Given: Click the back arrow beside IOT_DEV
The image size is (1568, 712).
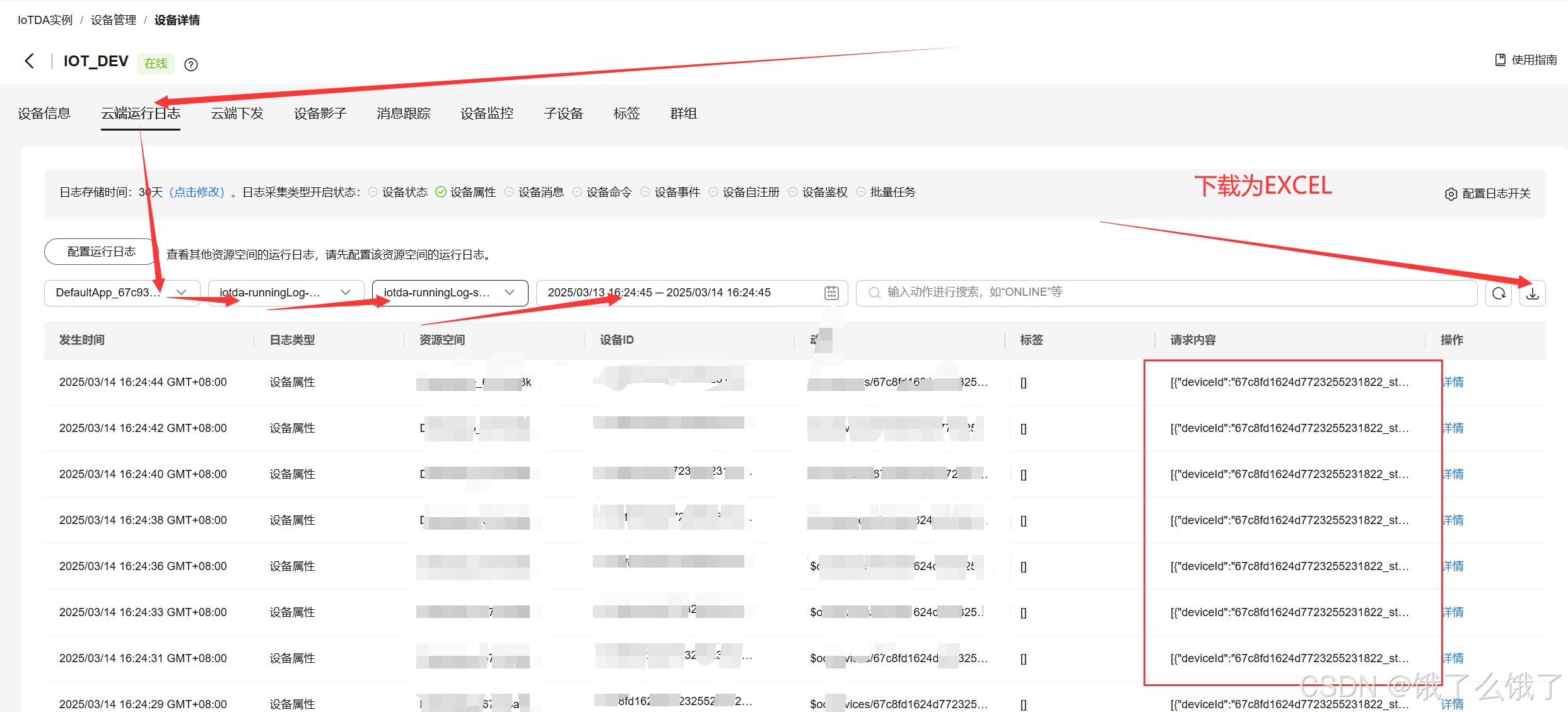Looking at the screenshot, I should click(x=29, y=61).
